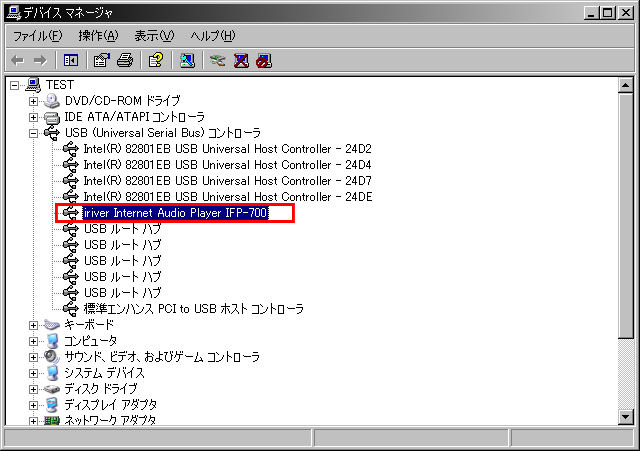
Task: Collapse the USB コントローラ node
Action: [x=33, y=133]
